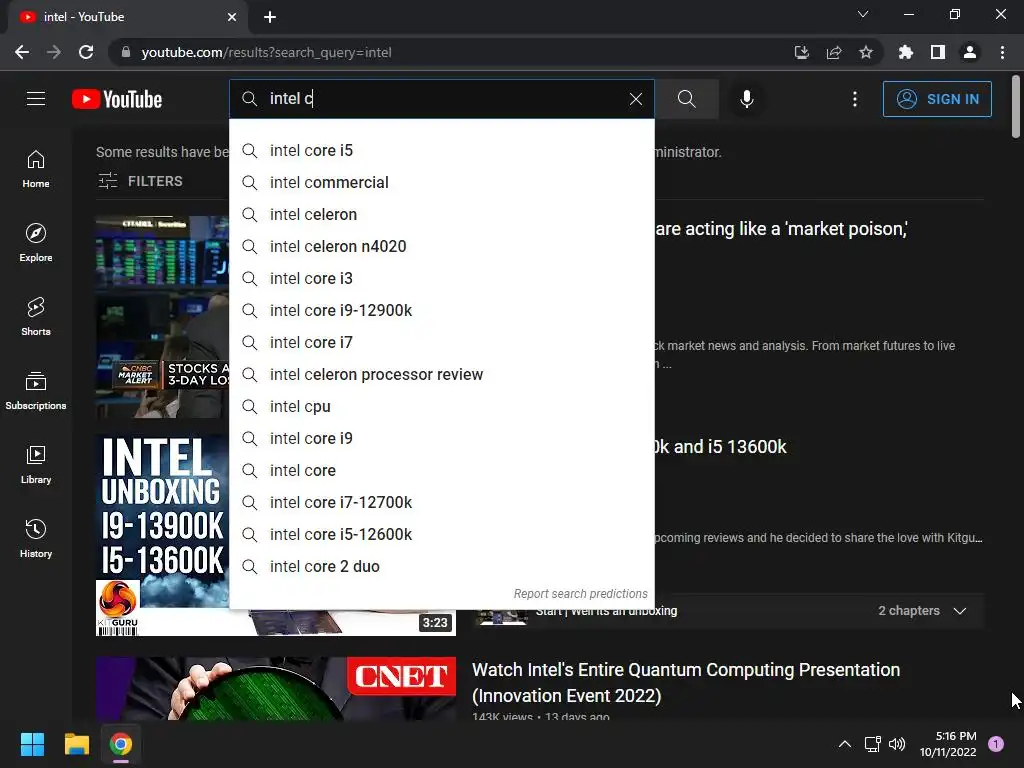Close the 'intel - YouTube' tab
The image size is (1024, 768).
[232, 17]
